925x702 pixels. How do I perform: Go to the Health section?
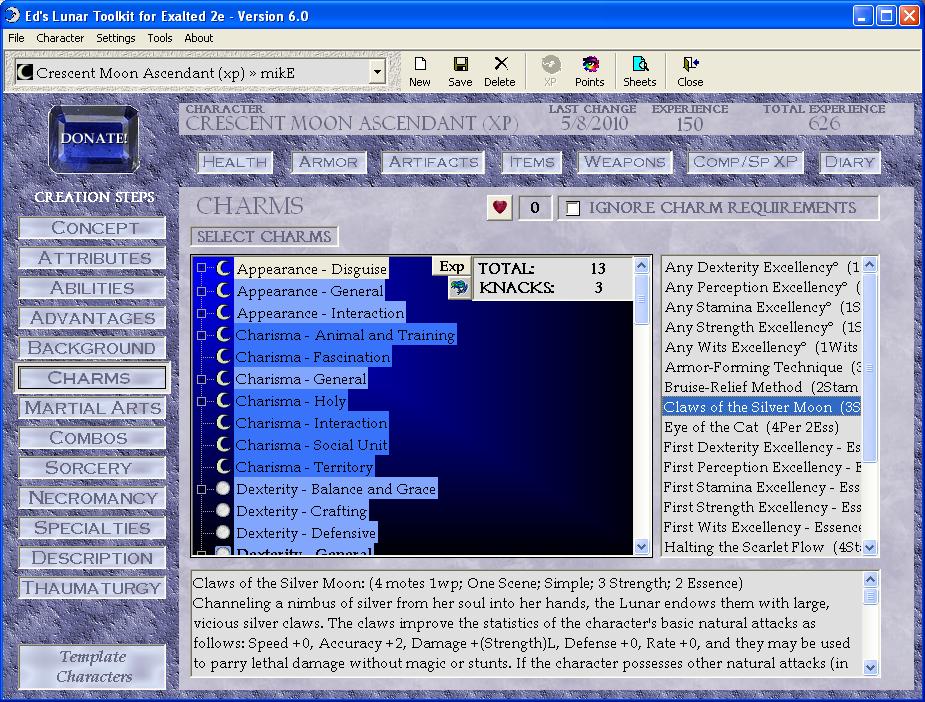coord(235,162)
